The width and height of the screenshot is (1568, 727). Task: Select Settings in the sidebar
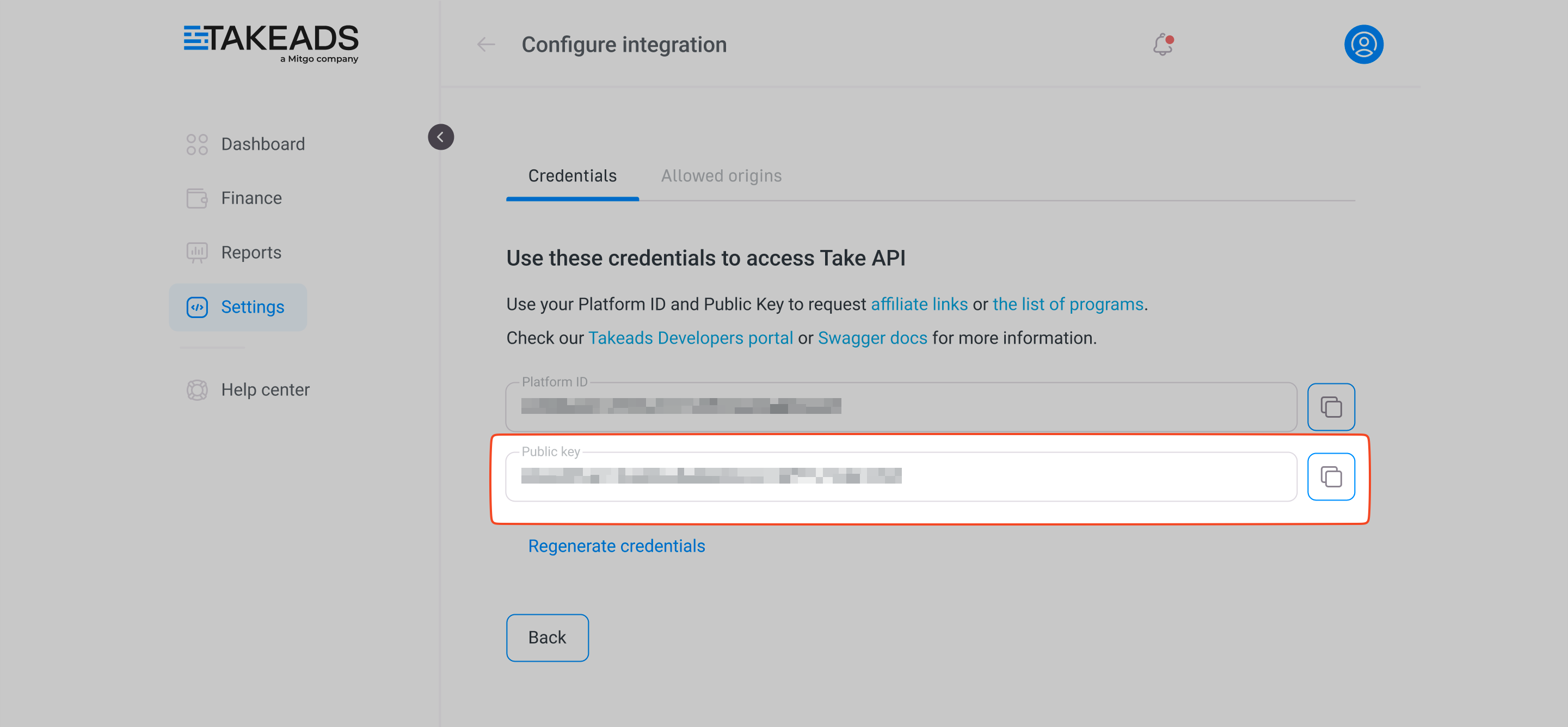coord(237,307)
